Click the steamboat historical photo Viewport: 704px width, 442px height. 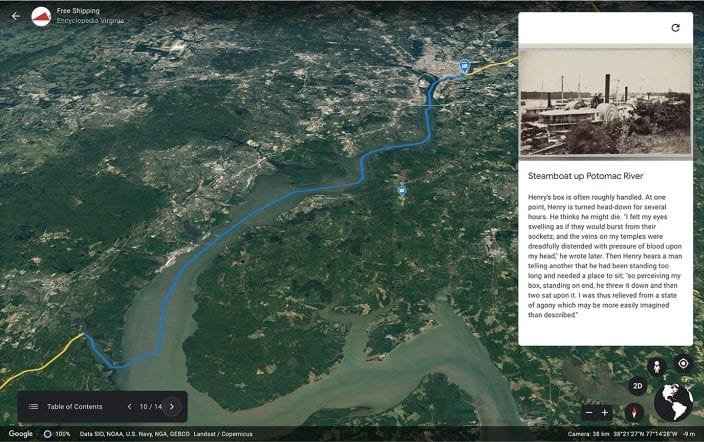(x=606, y=102)
